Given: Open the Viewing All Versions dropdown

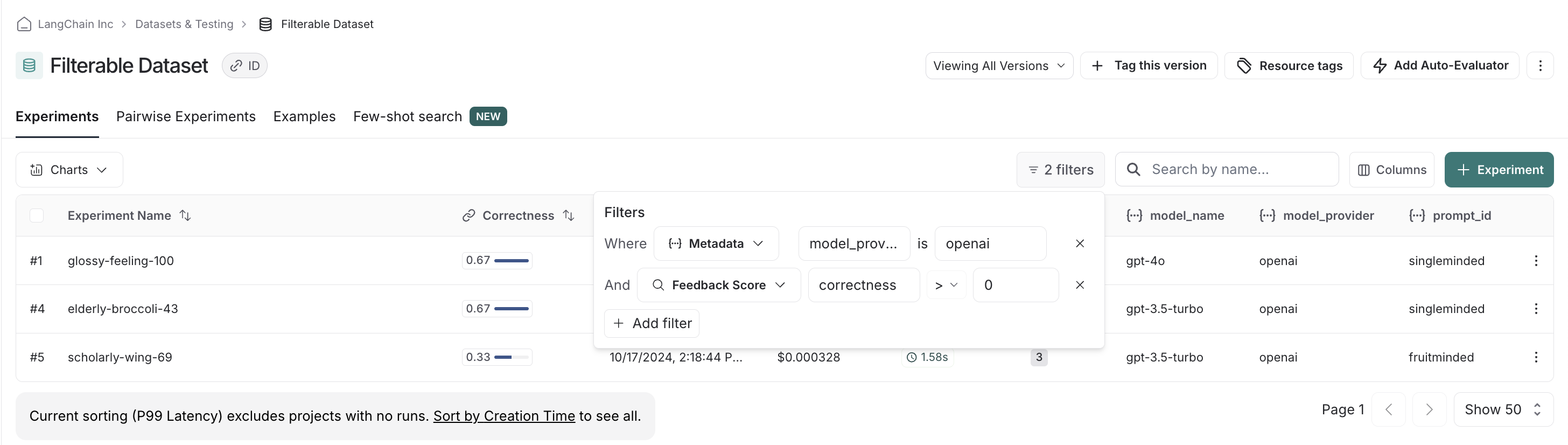Looking at the screenshot, I should 998,66.
